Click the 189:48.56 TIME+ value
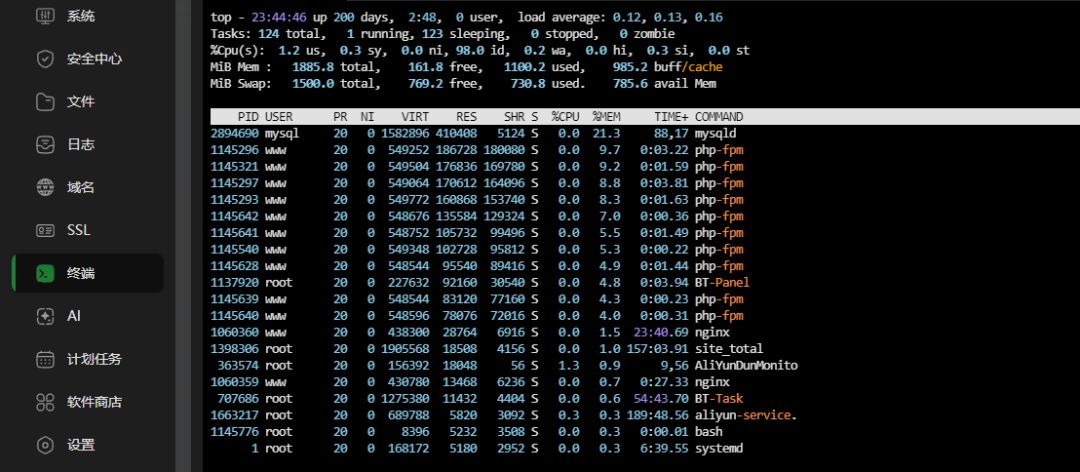 [658, 415]
